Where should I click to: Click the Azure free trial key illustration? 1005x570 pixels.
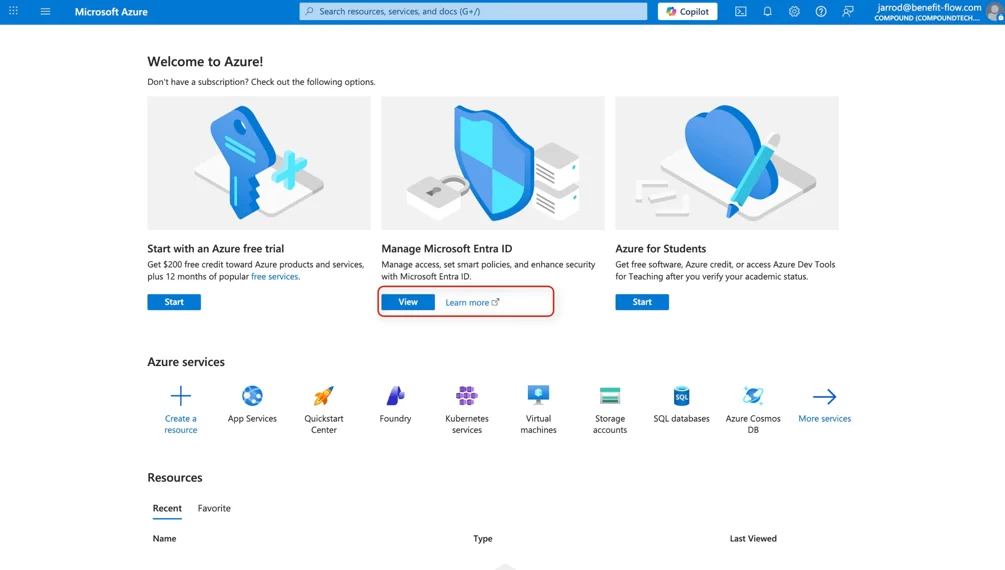pos(259,163)
